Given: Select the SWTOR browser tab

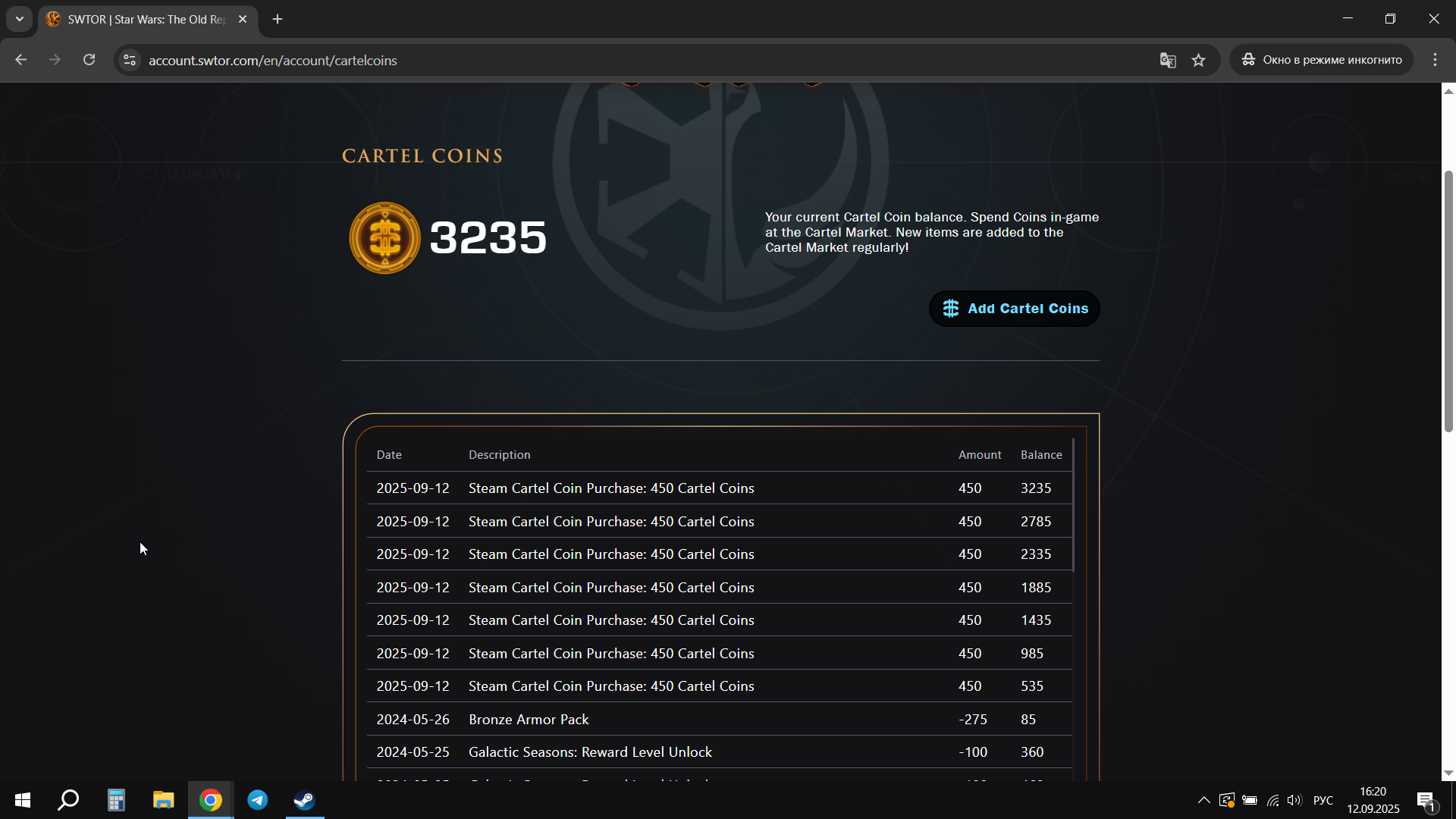Looking at the screenshot, I should (x=146, y=19).
